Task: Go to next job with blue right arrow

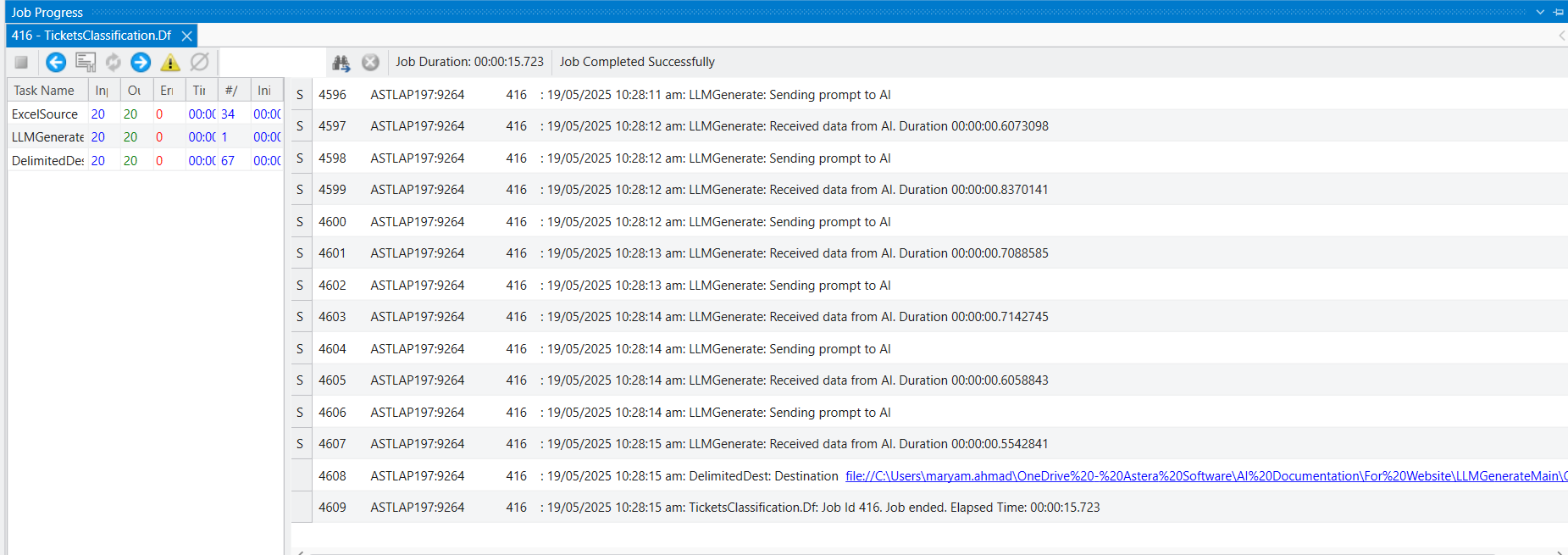Action: tap(141, 62)
